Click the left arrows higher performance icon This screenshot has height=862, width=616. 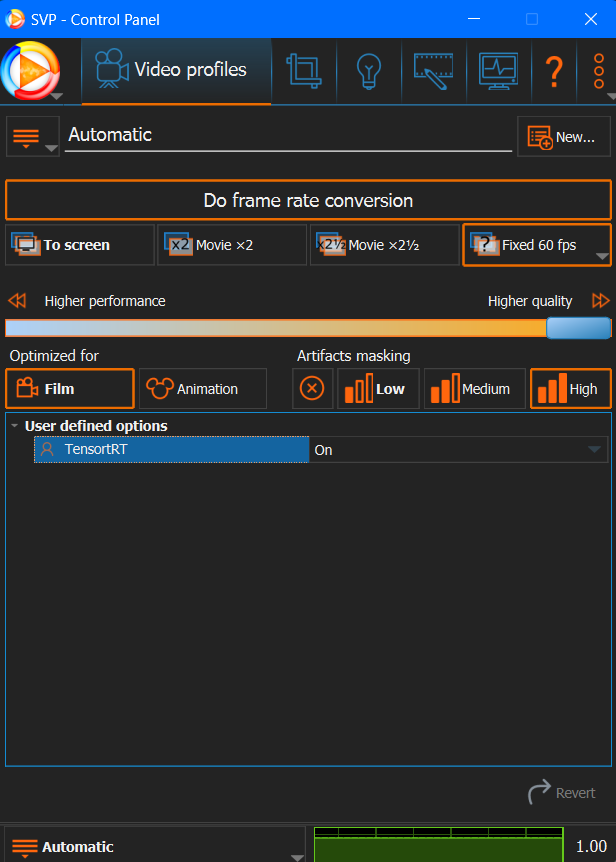coord(16,301)
